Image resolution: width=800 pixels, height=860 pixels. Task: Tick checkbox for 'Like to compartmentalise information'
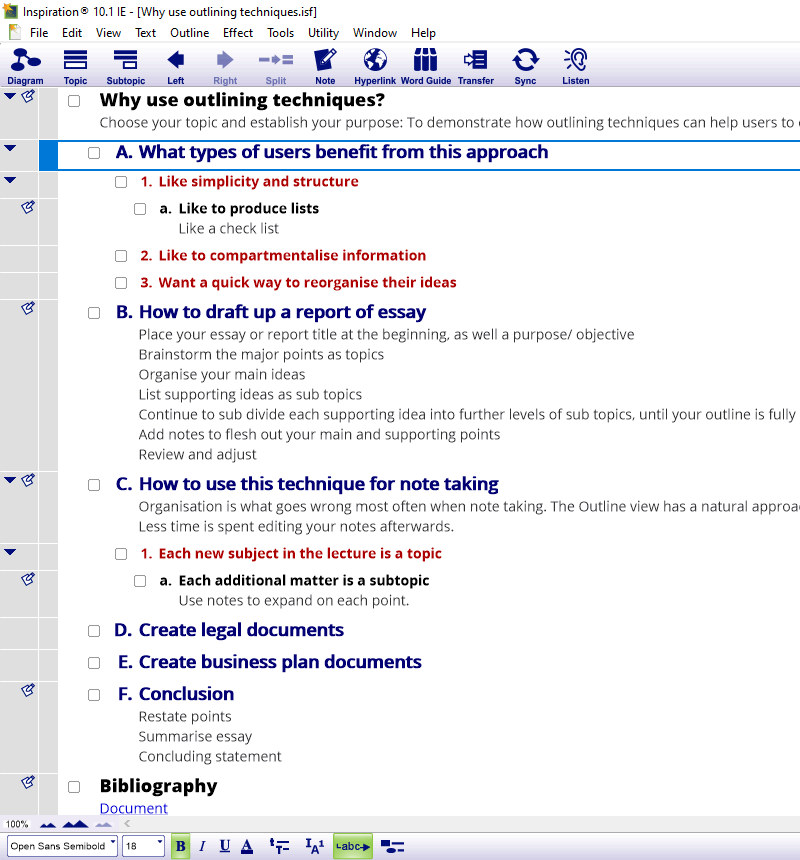click(x=121, y=256)
